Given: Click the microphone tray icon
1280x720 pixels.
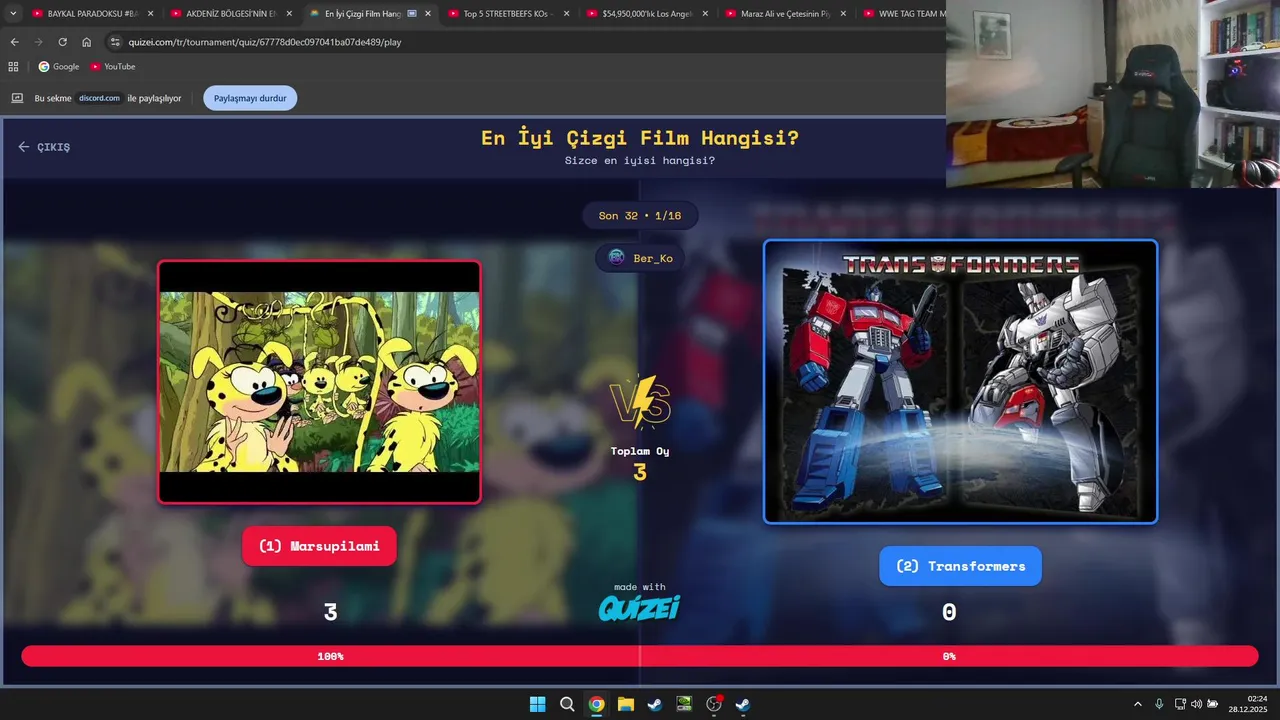Looking at the screenshot, I should click(1159, 704).
